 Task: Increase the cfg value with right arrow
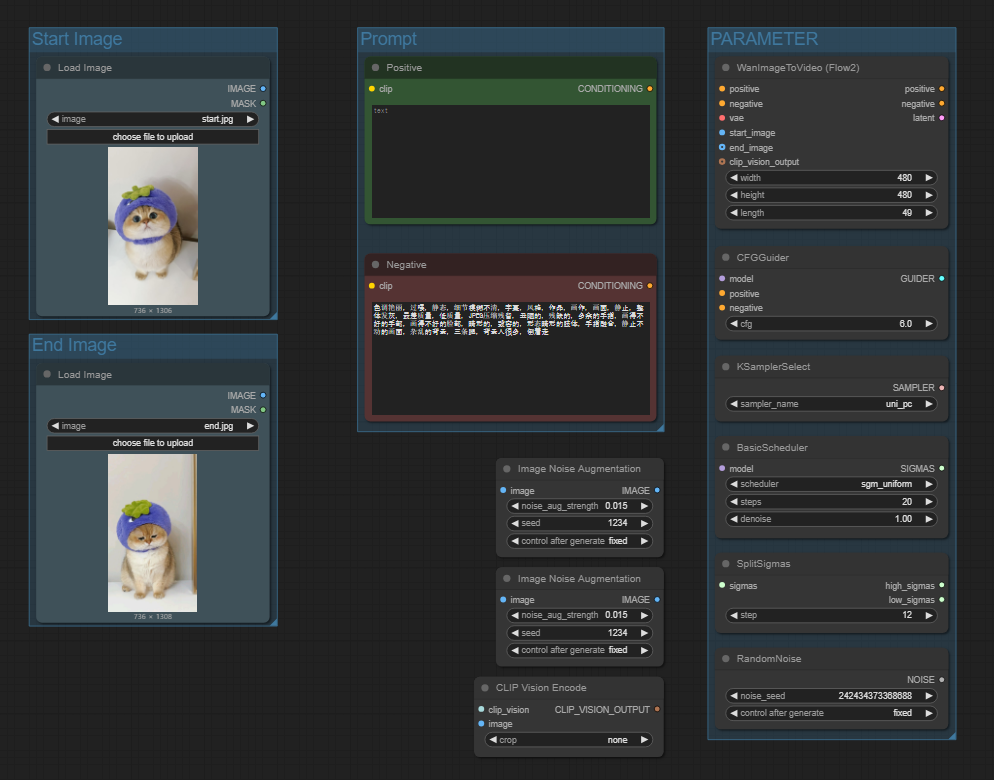(929, 324)
